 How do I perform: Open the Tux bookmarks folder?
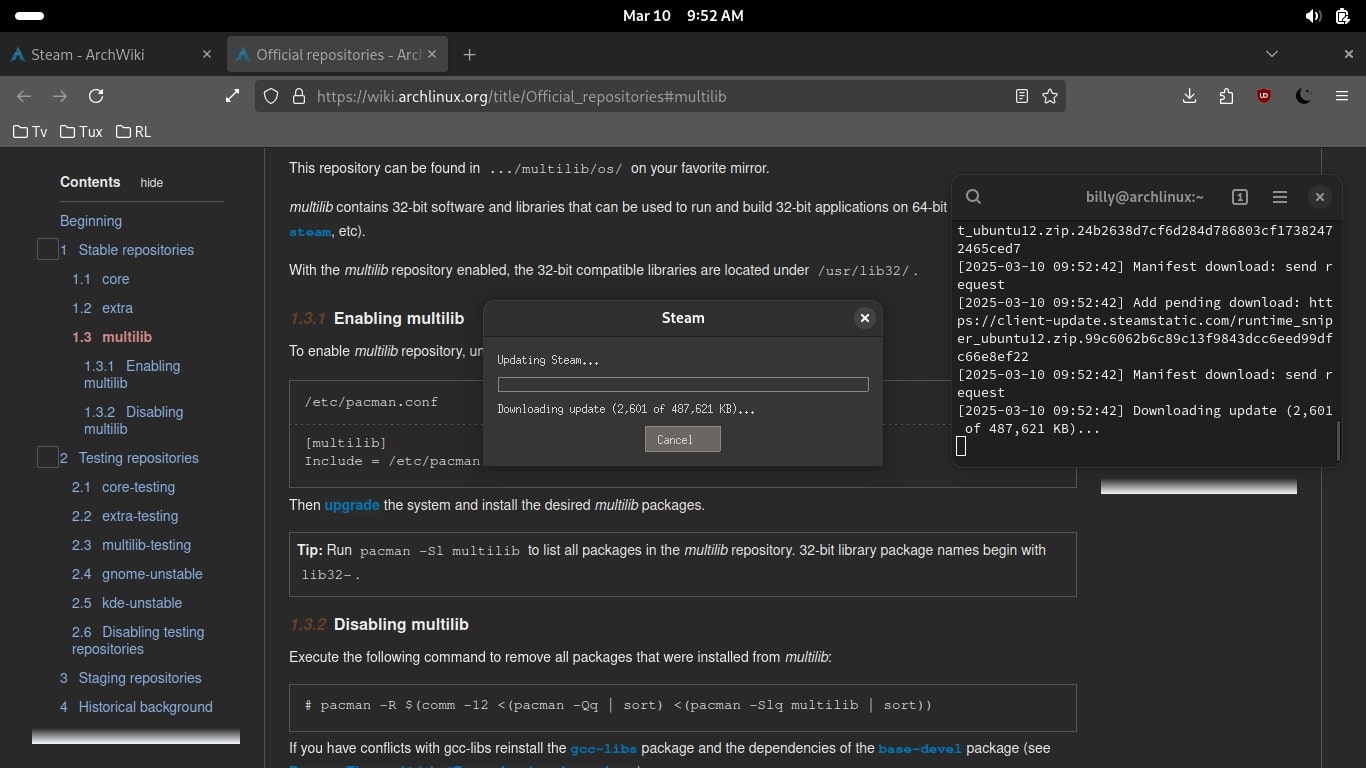coord(81,131)
